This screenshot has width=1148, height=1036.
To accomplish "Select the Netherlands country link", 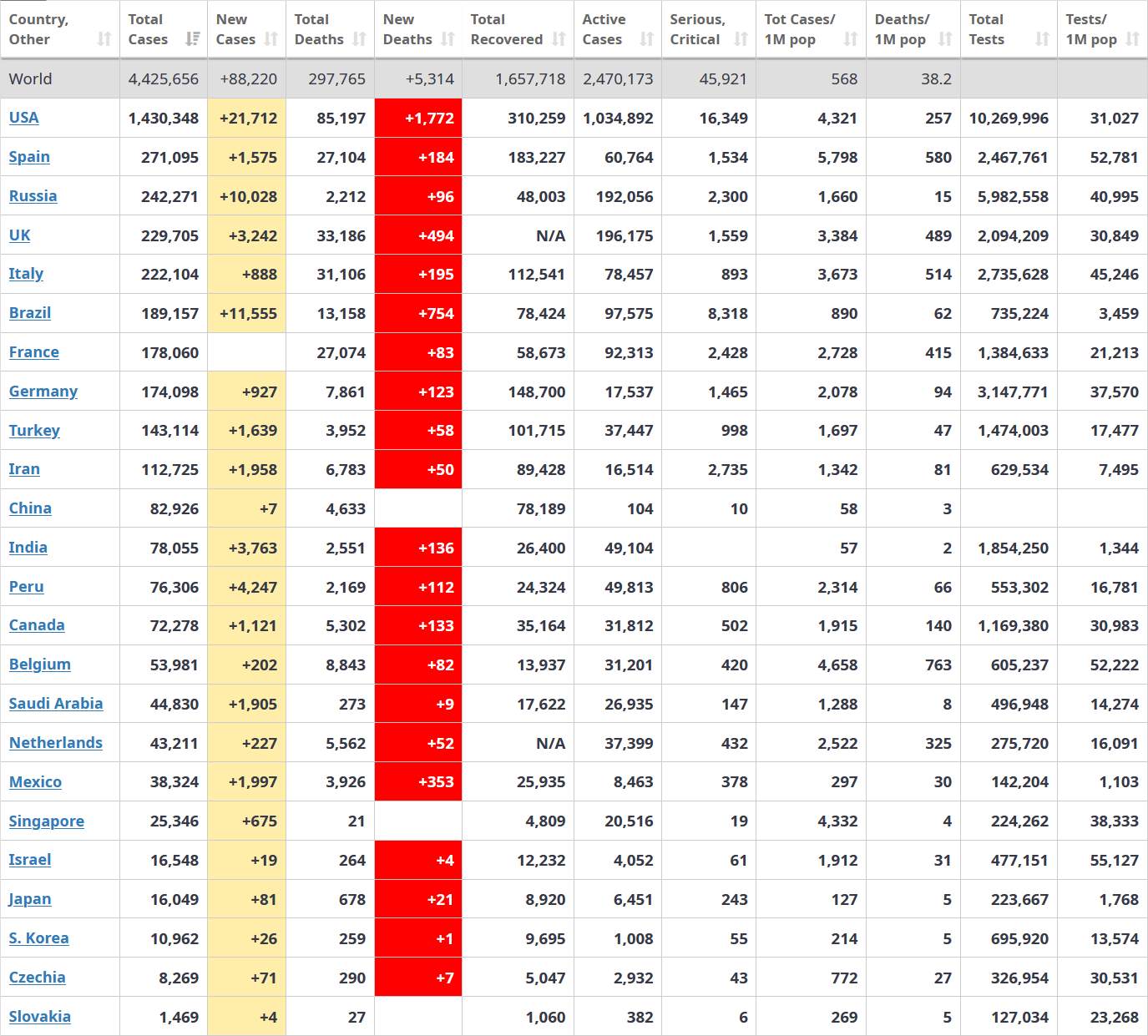I will pos(56,743).
